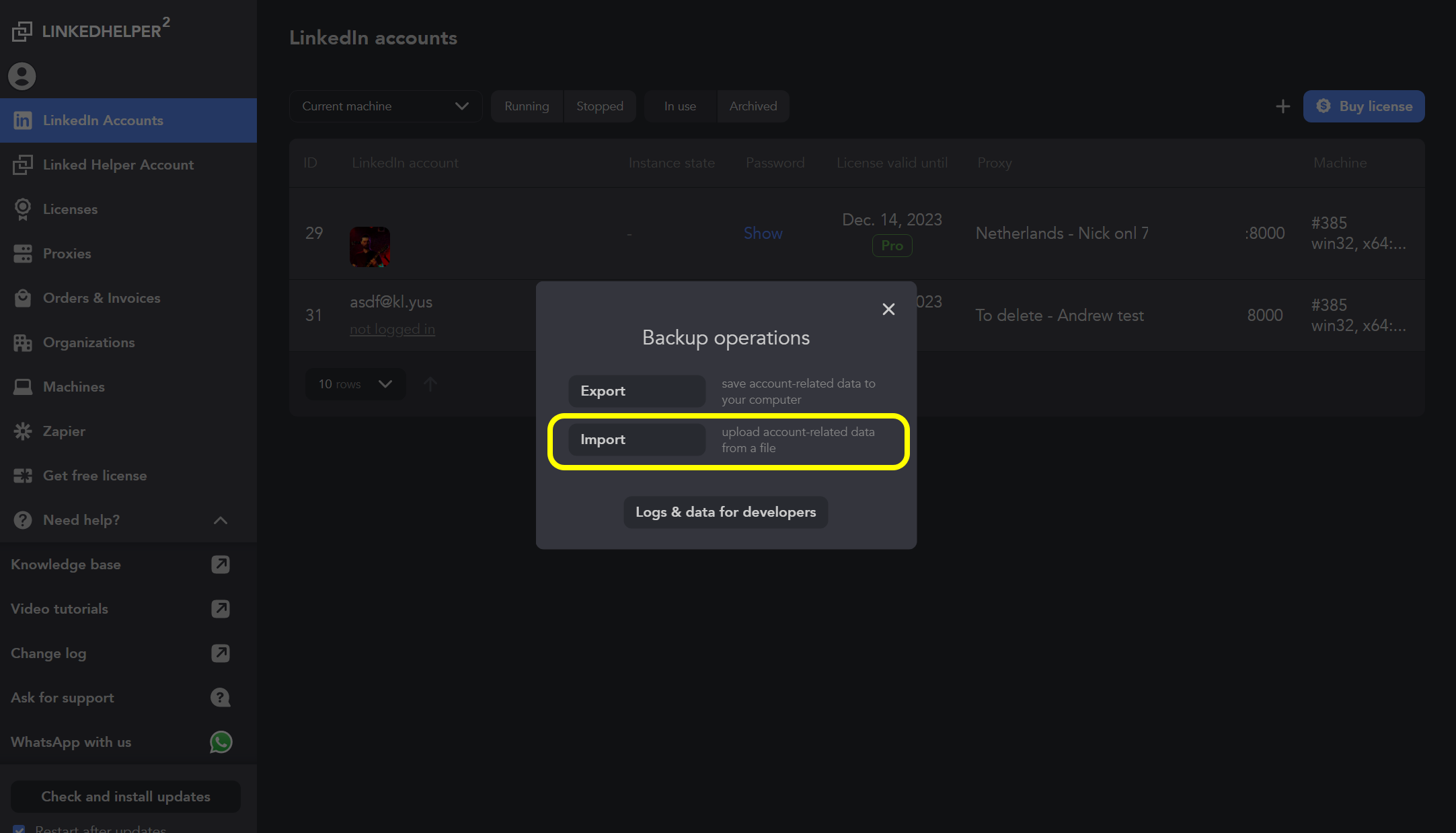
Task: Click Netherlands - Nick onl 7 proxy
Action: (x=1062, y=233)
